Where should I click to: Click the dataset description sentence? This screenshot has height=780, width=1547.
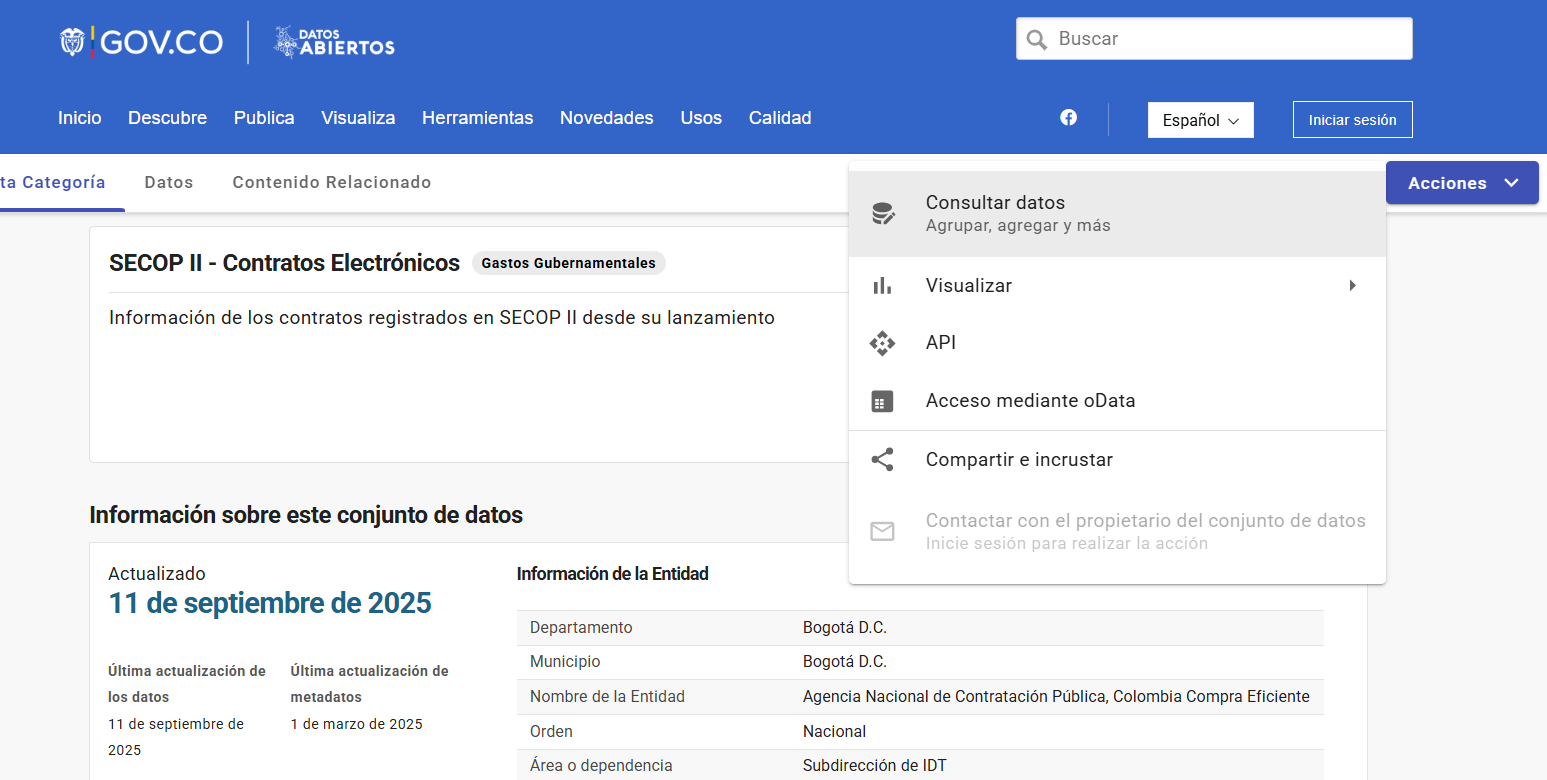441,318
